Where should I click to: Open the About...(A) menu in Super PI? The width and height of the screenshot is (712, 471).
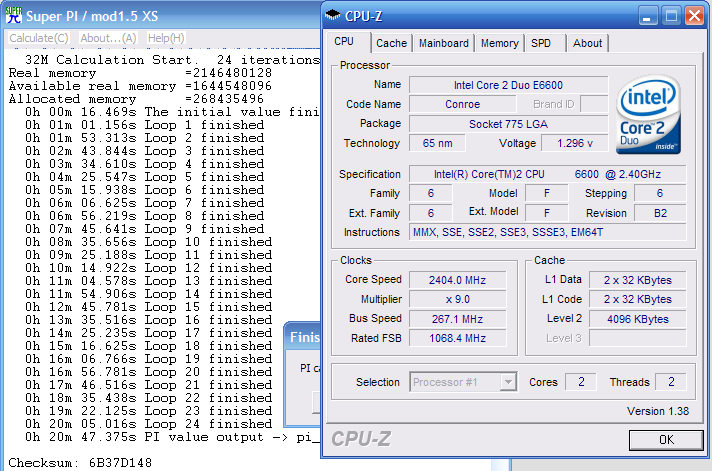pyautogui.click(x=108, y=38)
